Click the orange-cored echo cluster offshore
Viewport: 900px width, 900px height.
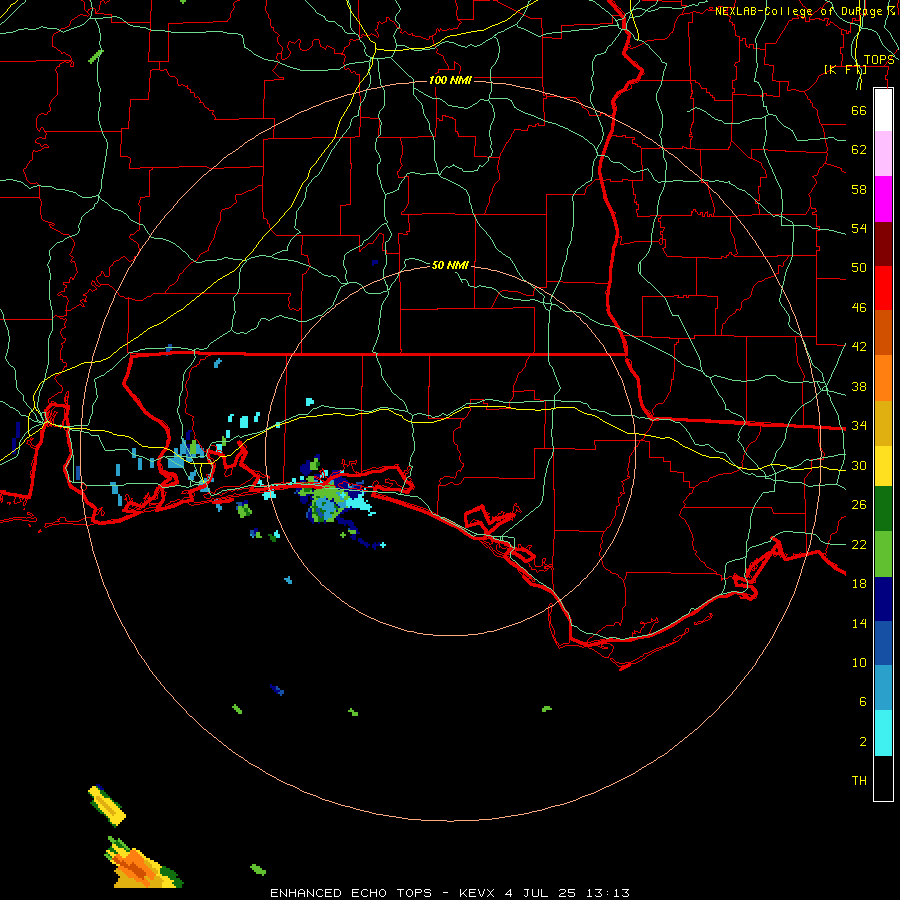(142, 863)
